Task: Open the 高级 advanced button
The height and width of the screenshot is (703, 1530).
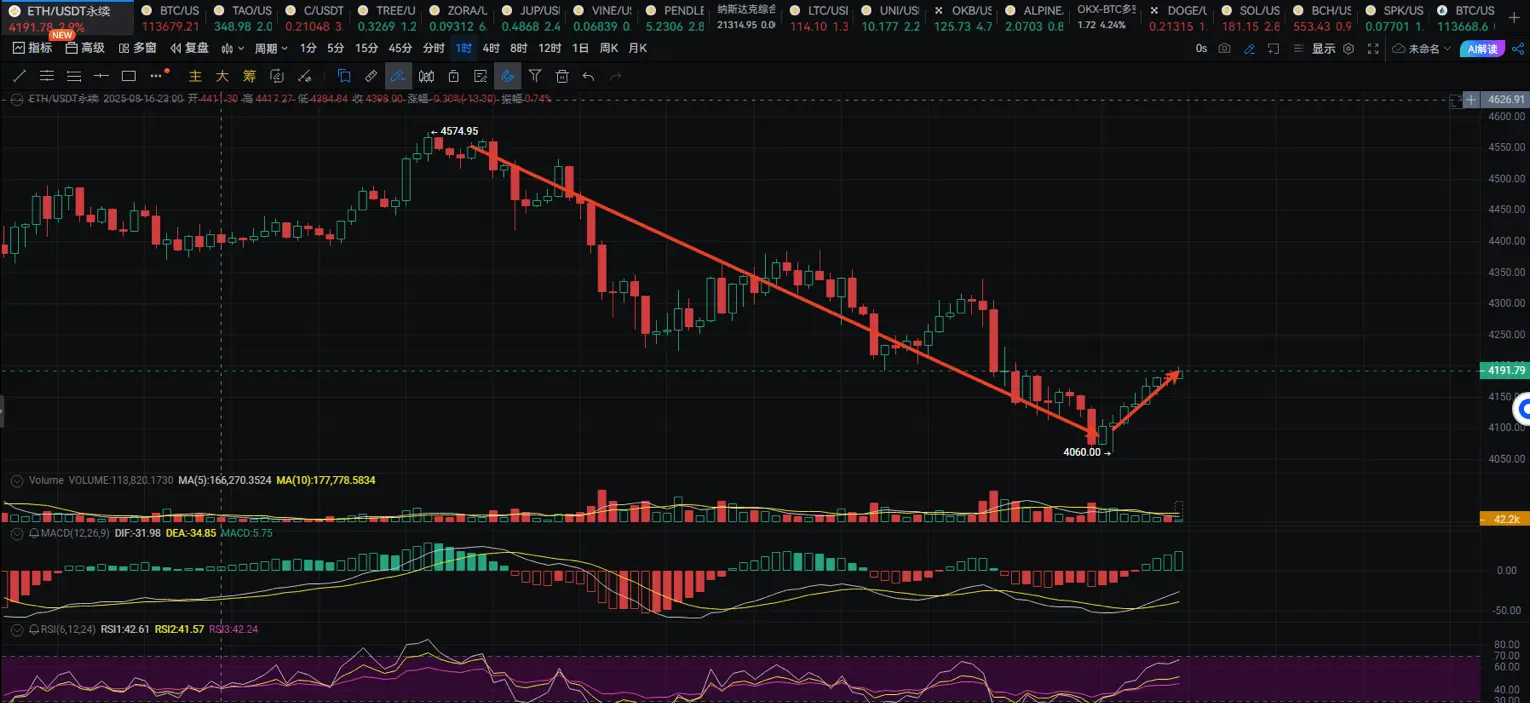Action: pos(85,48)
